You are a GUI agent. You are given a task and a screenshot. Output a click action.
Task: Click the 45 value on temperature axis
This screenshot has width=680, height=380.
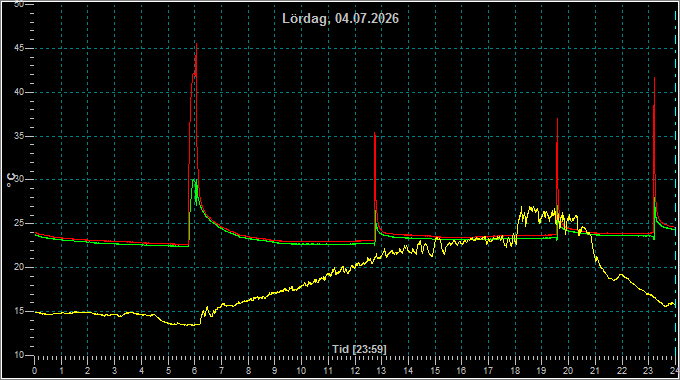coord(19,49)
